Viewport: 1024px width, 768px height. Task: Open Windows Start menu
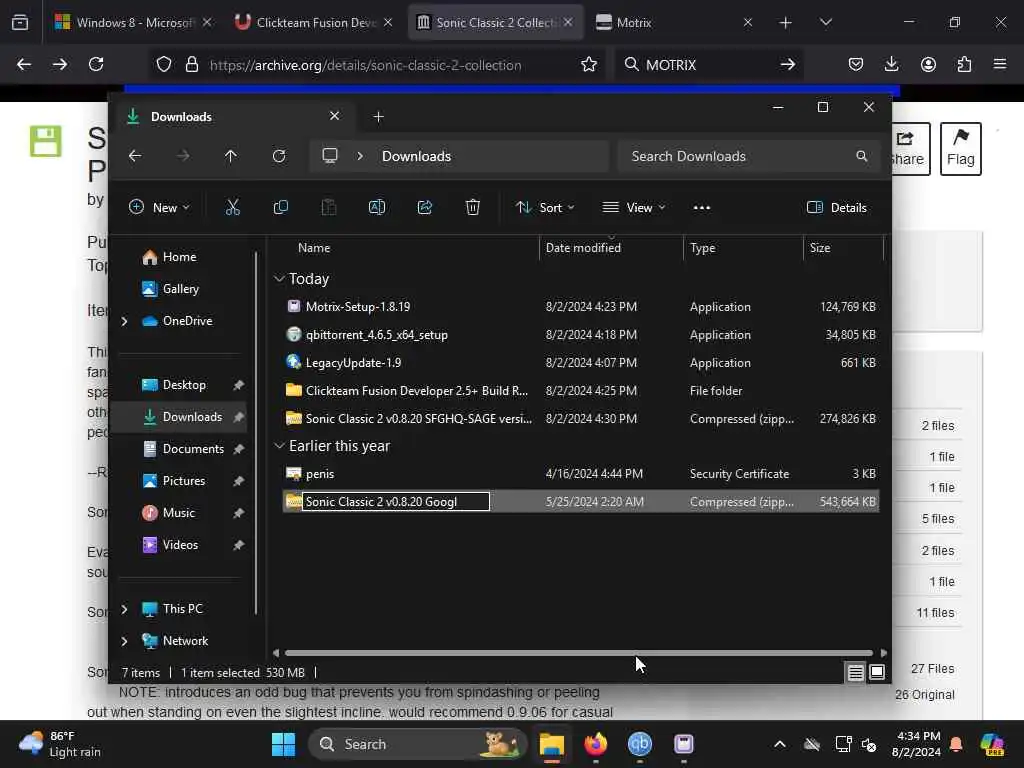click(283, 744)
